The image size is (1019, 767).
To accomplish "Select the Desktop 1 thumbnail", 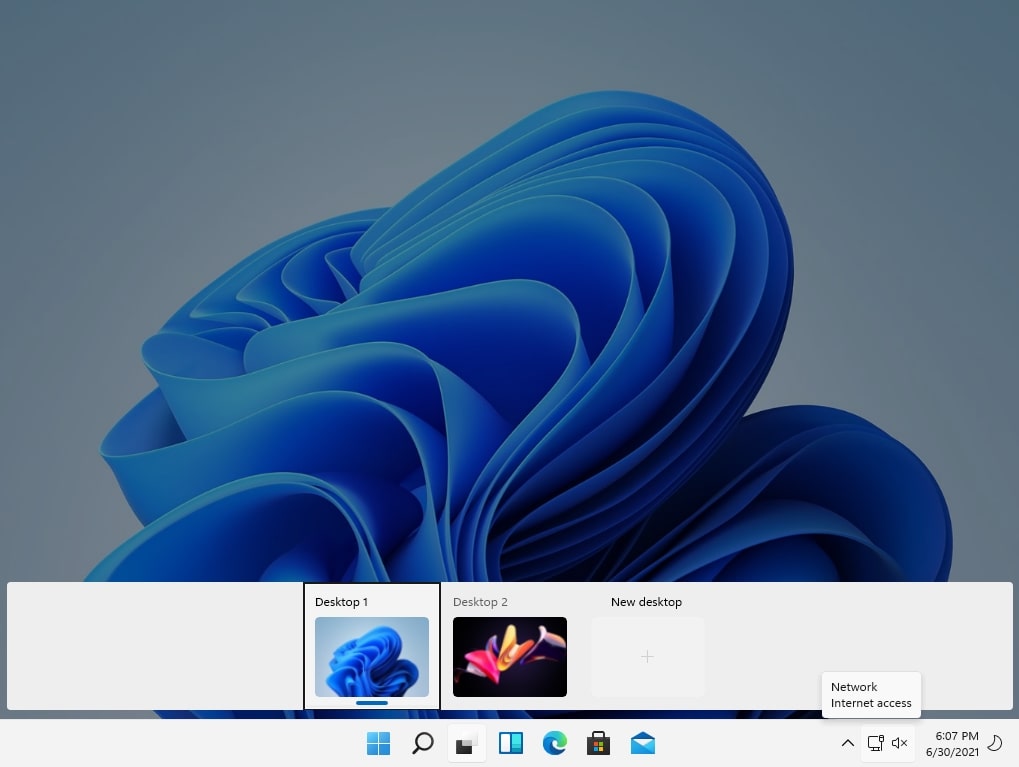I will (x=372, y=656).
